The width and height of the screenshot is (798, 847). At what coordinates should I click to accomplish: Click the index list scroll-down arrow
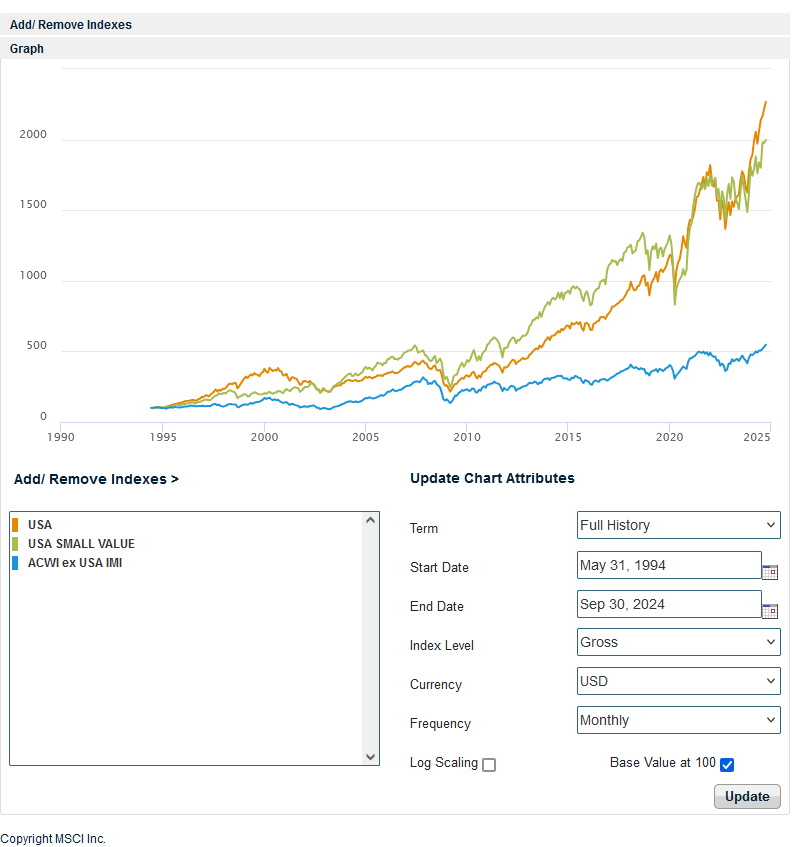[x=370, y=757]
